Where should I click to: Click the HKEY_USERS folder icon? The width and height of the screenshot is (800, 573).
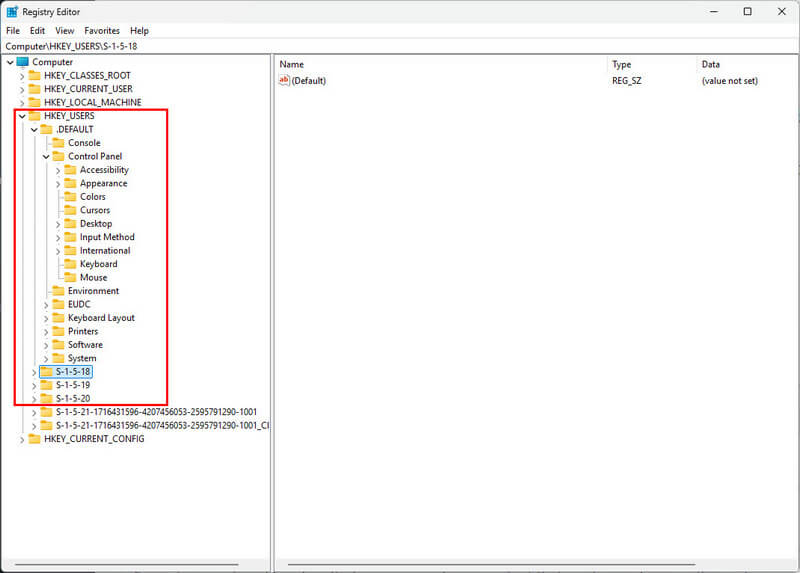pos(34,116)
